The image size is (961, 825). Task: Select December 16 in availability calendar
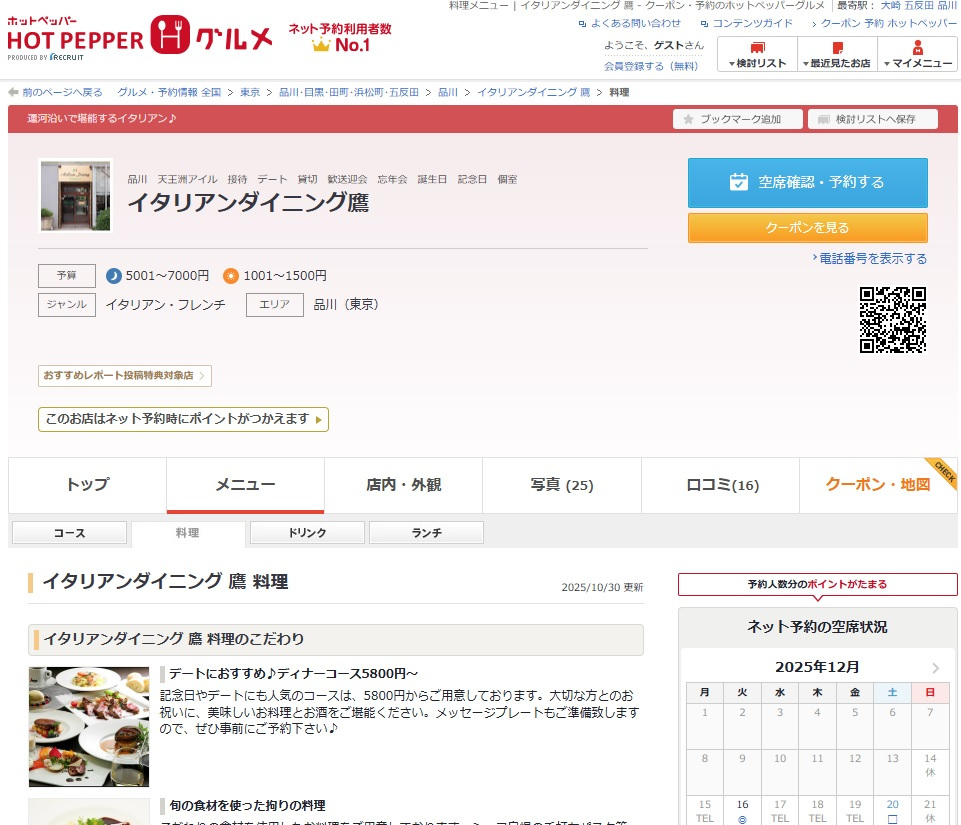coord(742,811)
